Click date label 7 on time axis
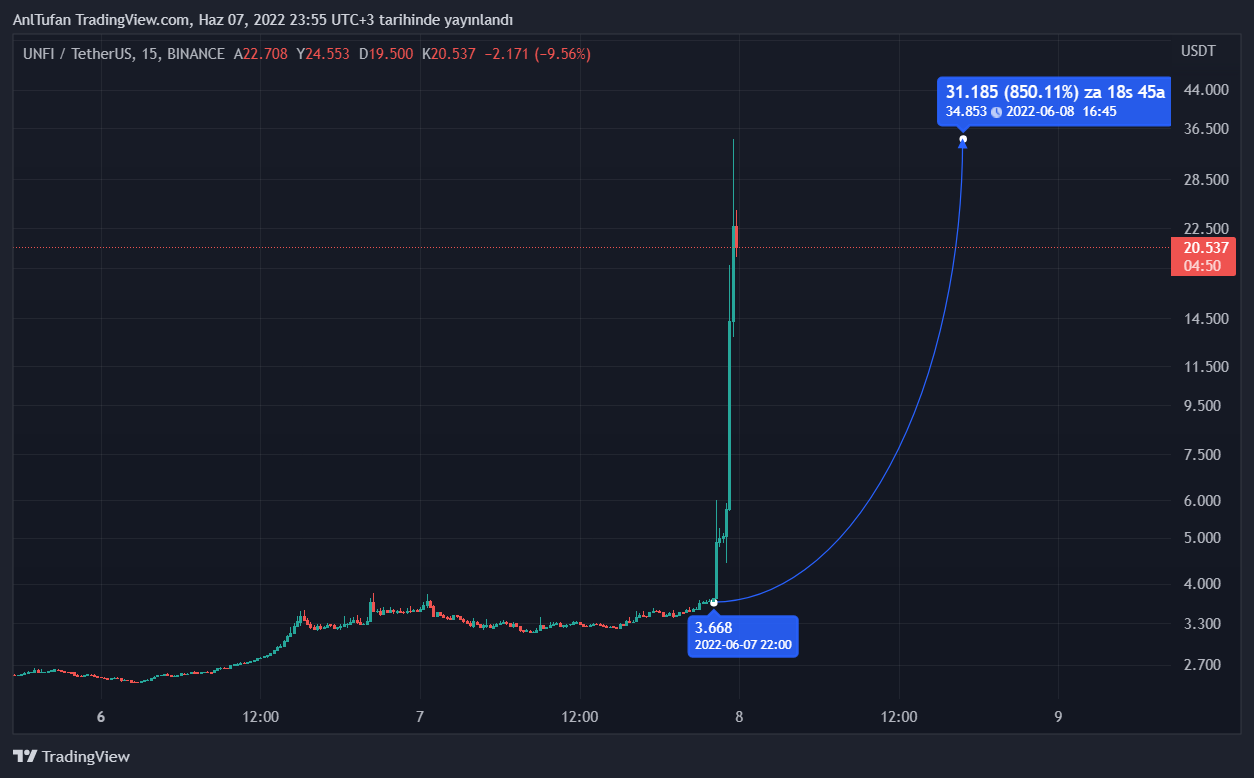The image size is (1254, 778). click(420, 717)
